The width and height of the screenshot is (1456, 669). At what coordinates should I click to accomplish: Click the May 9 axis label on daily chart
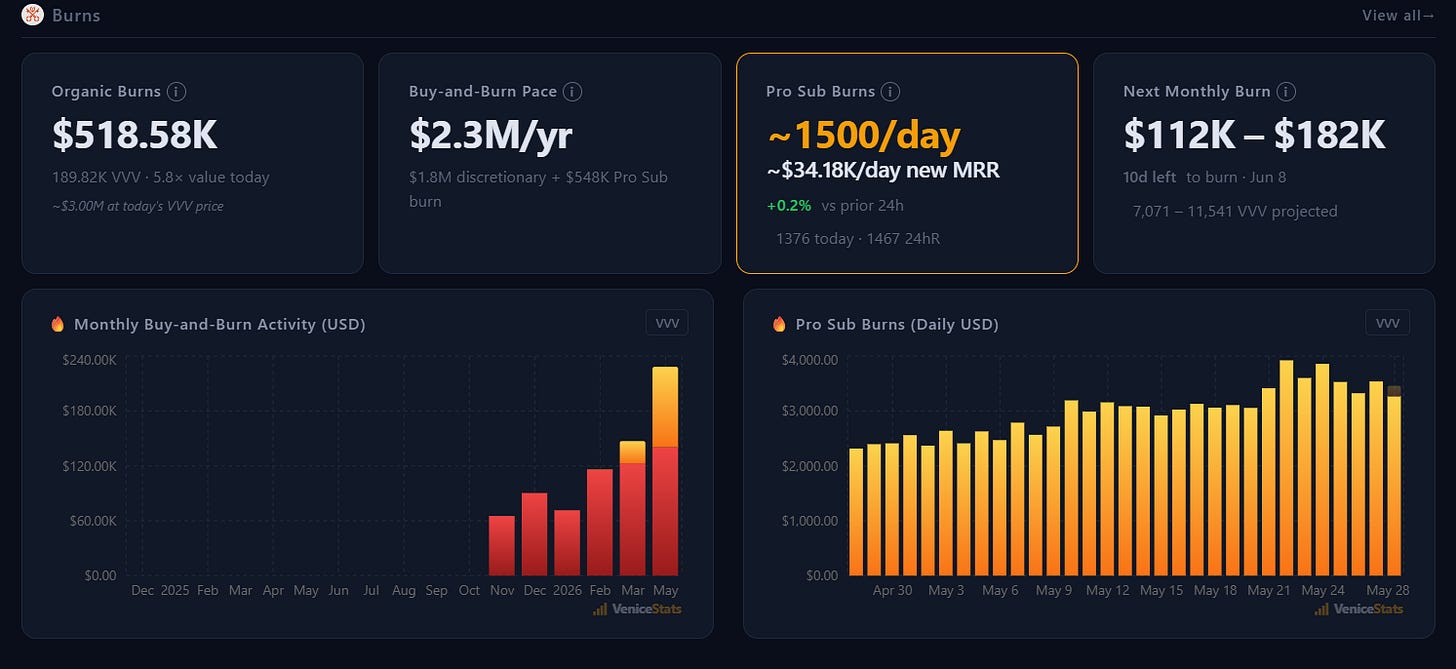1053,590
